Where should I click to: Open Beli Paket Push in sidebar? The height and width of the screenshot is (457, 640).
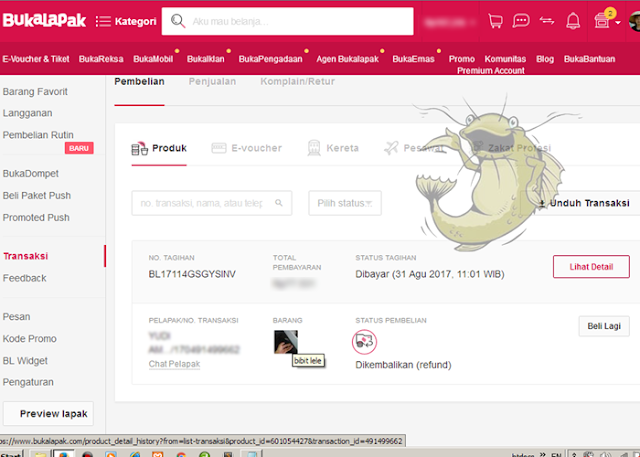(37, 195)
